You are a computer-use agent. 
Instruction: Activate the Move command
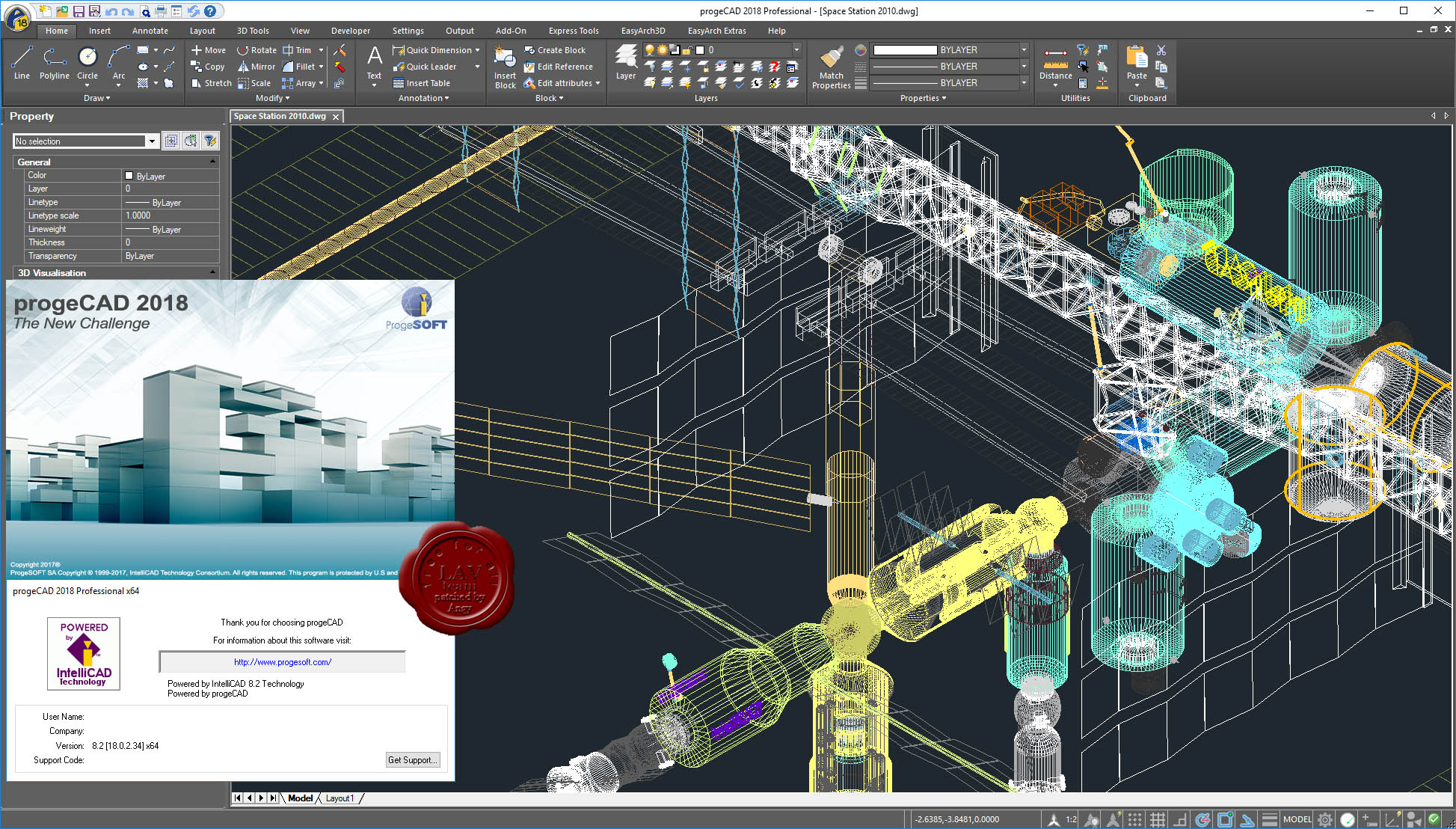coord(208,50)
